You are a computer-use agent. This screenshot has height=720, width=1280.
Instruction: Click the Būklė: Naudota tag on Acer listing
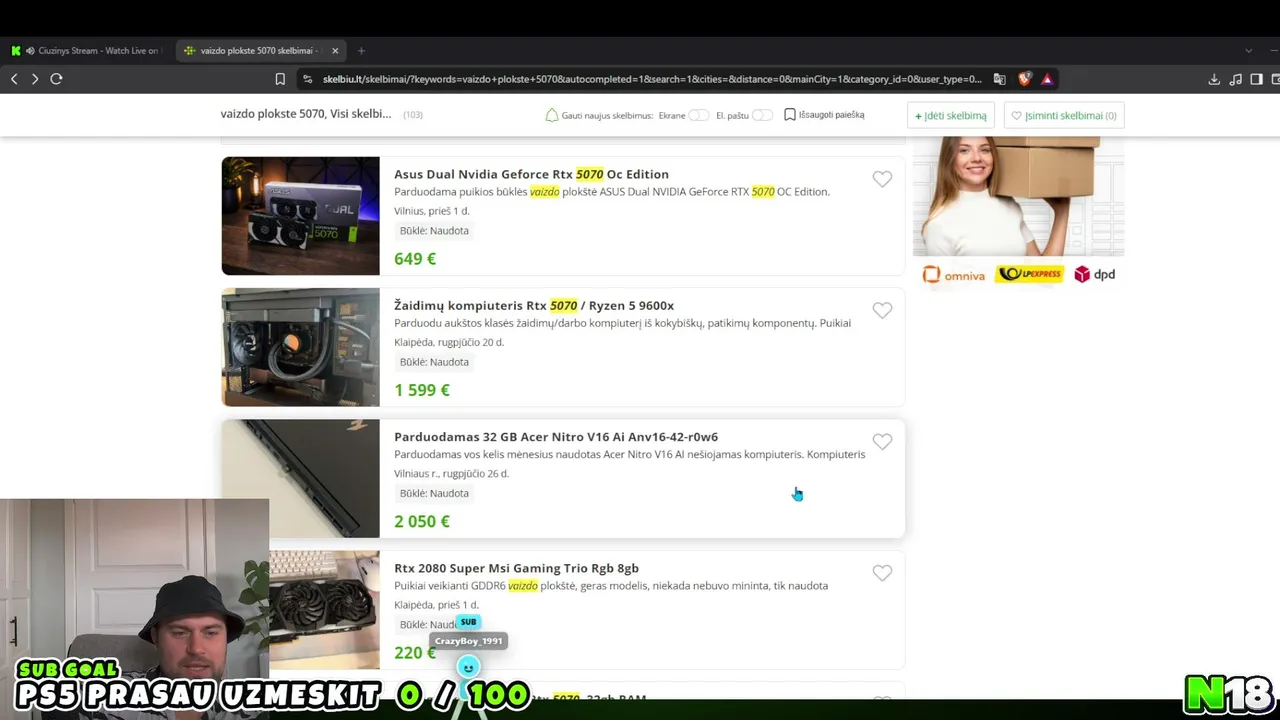pyautogui.click(x=434, y=493)
